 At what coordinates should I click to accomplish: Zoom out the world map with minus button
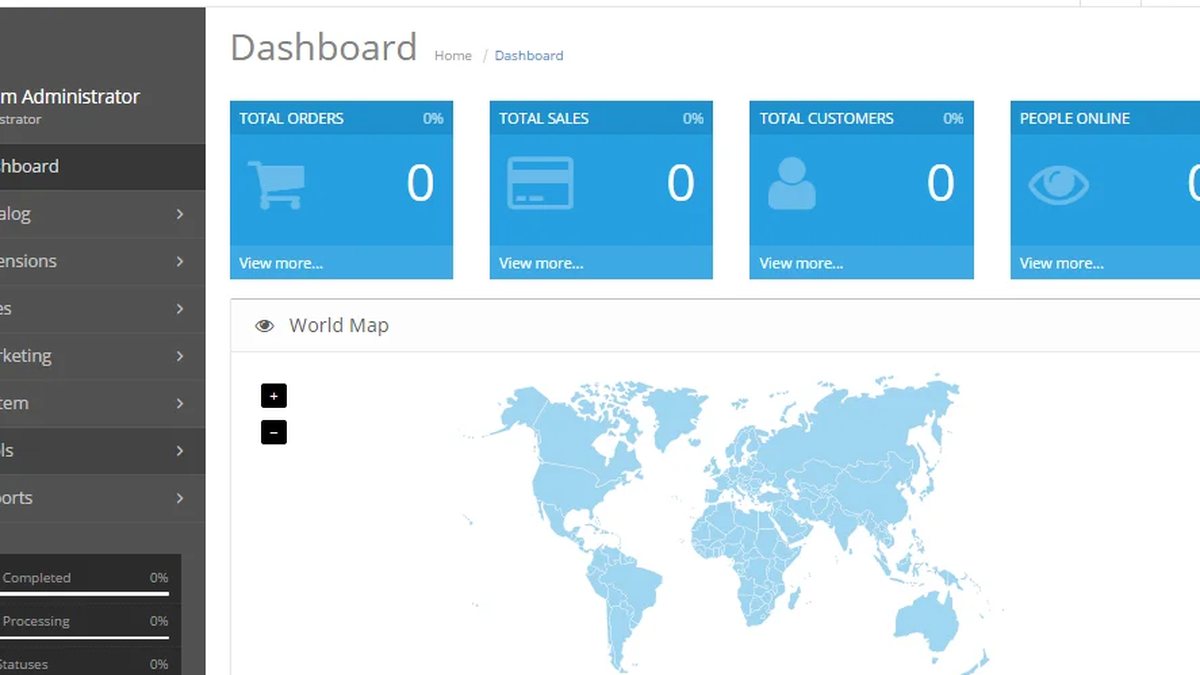pyautogui.click(x=274, y=432)
